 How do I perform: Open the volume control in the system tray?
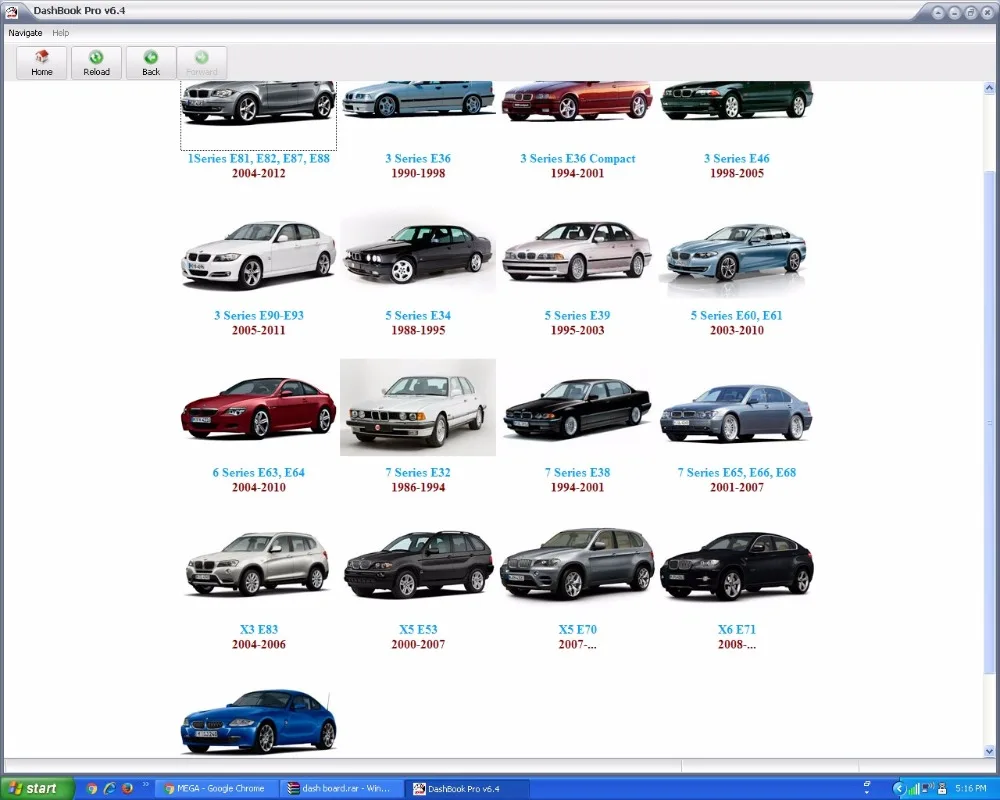coord(926,788)
